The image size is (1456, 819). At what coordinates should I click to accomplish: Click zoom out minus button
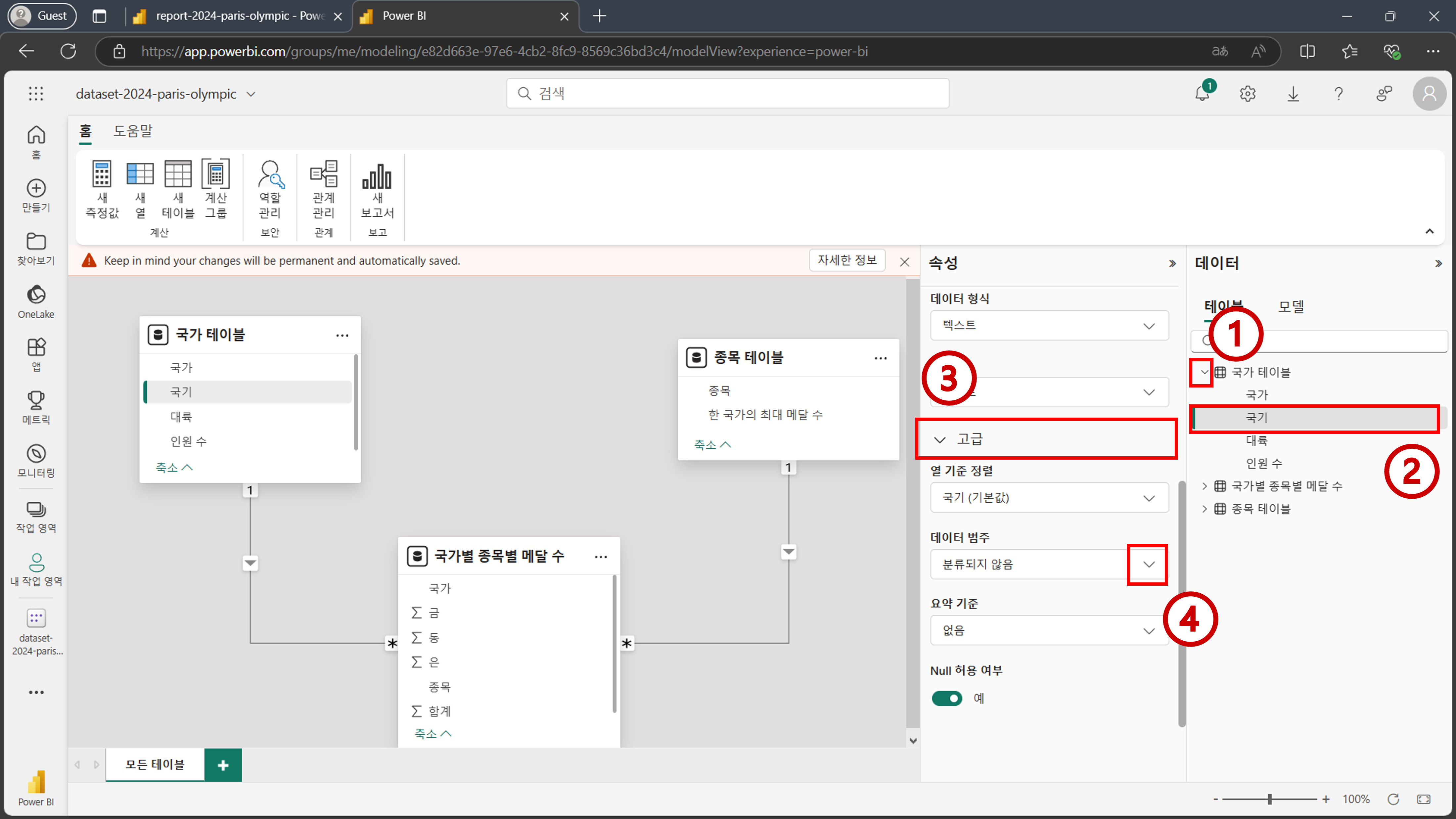pos(1215,799)
